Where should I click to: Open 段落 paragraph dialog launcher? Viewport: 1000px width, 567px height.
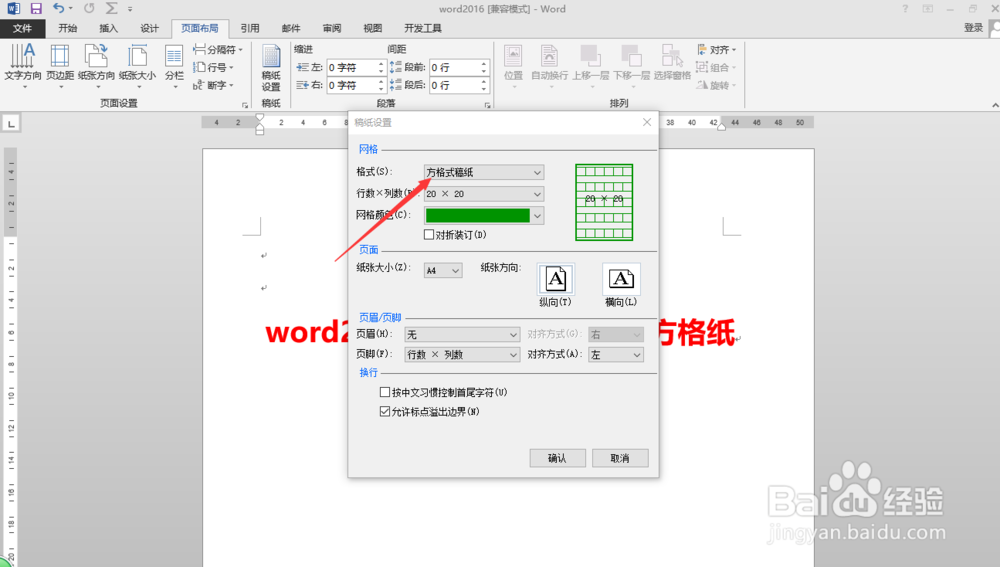[x=488, y=105]
